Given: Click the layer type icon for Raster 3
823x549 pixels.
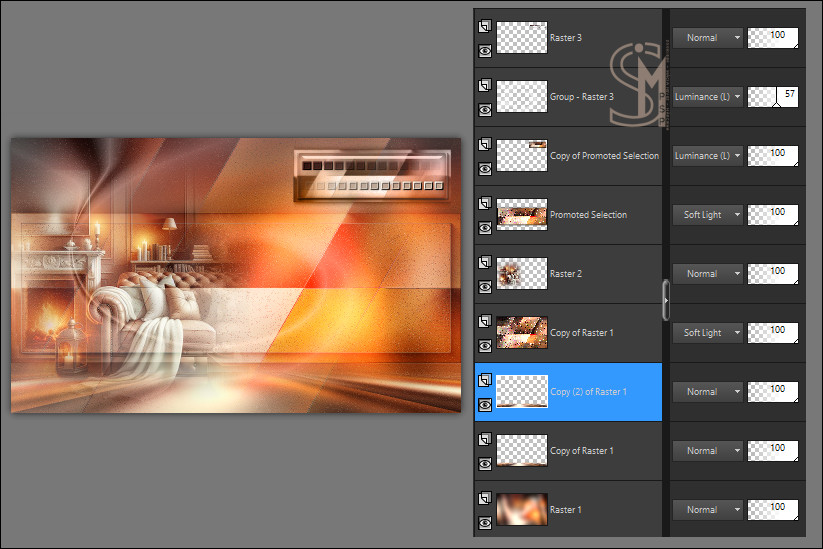Looking at the screenshot, I should 484,27.
